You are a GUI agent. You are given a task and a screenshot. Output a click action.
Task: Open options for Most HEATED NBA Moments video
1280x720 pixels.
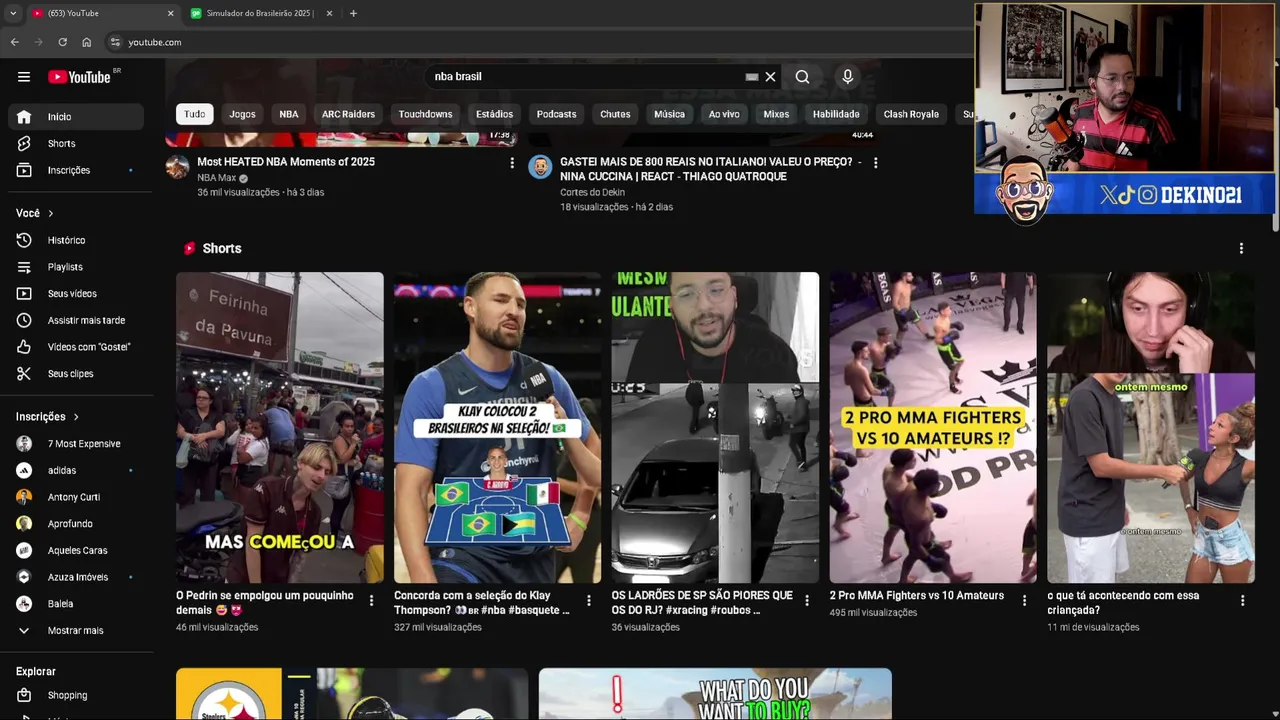512,162
